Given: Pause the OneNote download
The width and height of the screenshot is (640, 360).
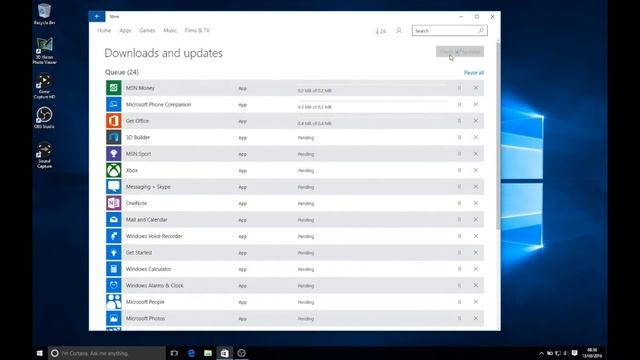Looking at the screenshot, I should (459, 203).
